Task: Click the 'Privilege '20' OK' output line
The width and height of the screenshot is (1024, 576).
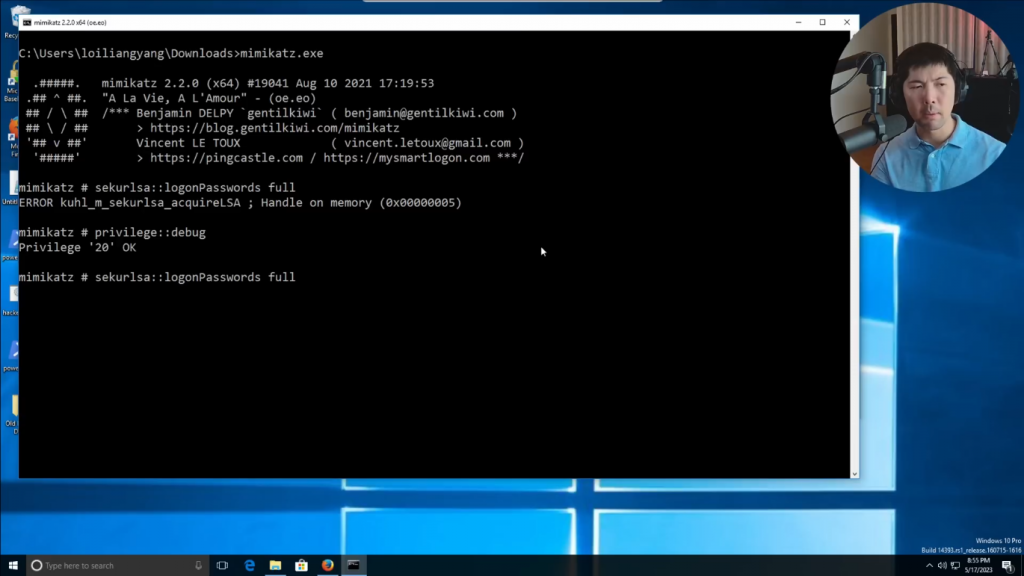Action: click(x=78, y=248)
